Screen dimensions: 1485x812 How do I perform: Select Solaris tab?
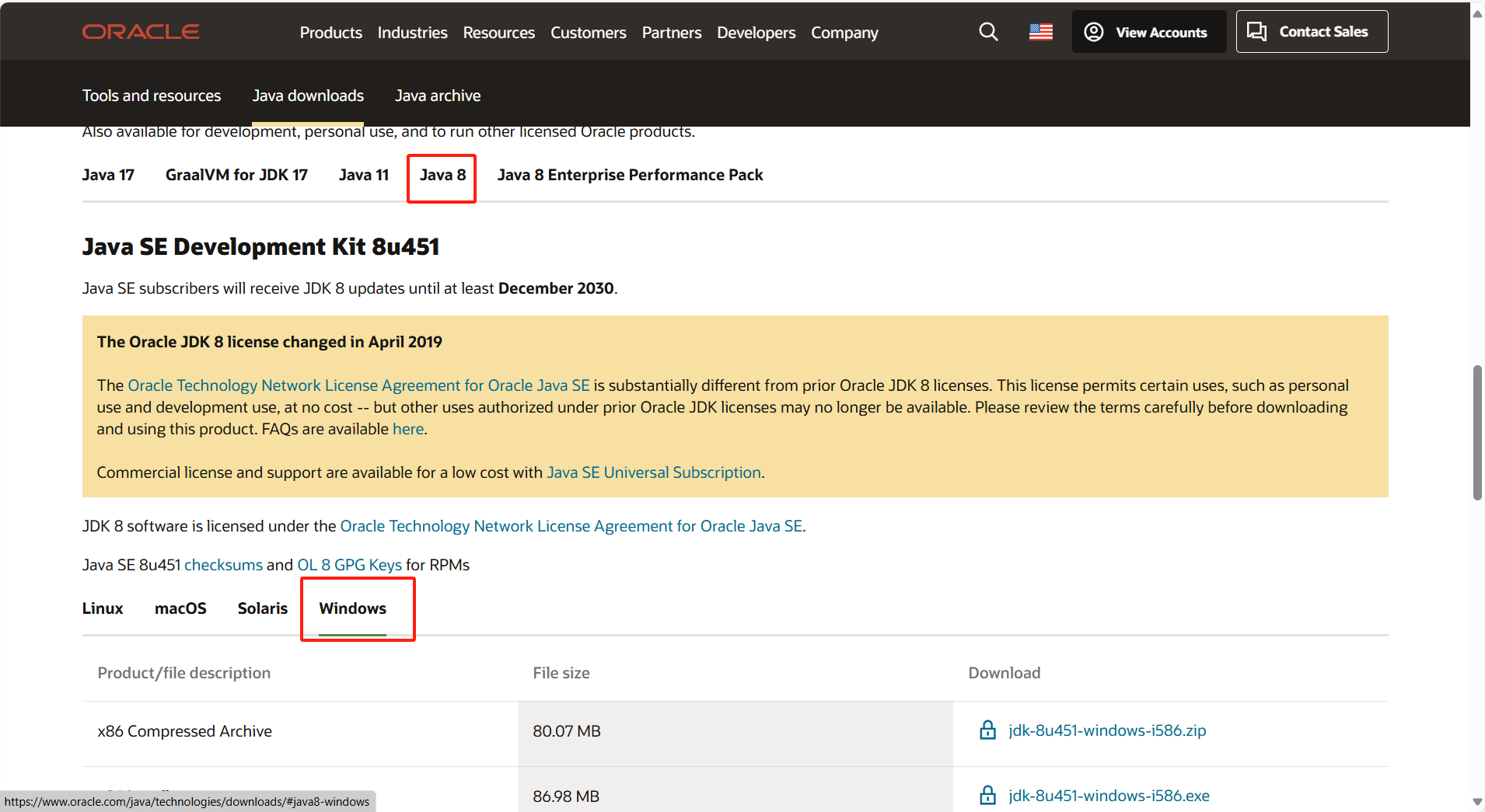(x=263, y=608)
